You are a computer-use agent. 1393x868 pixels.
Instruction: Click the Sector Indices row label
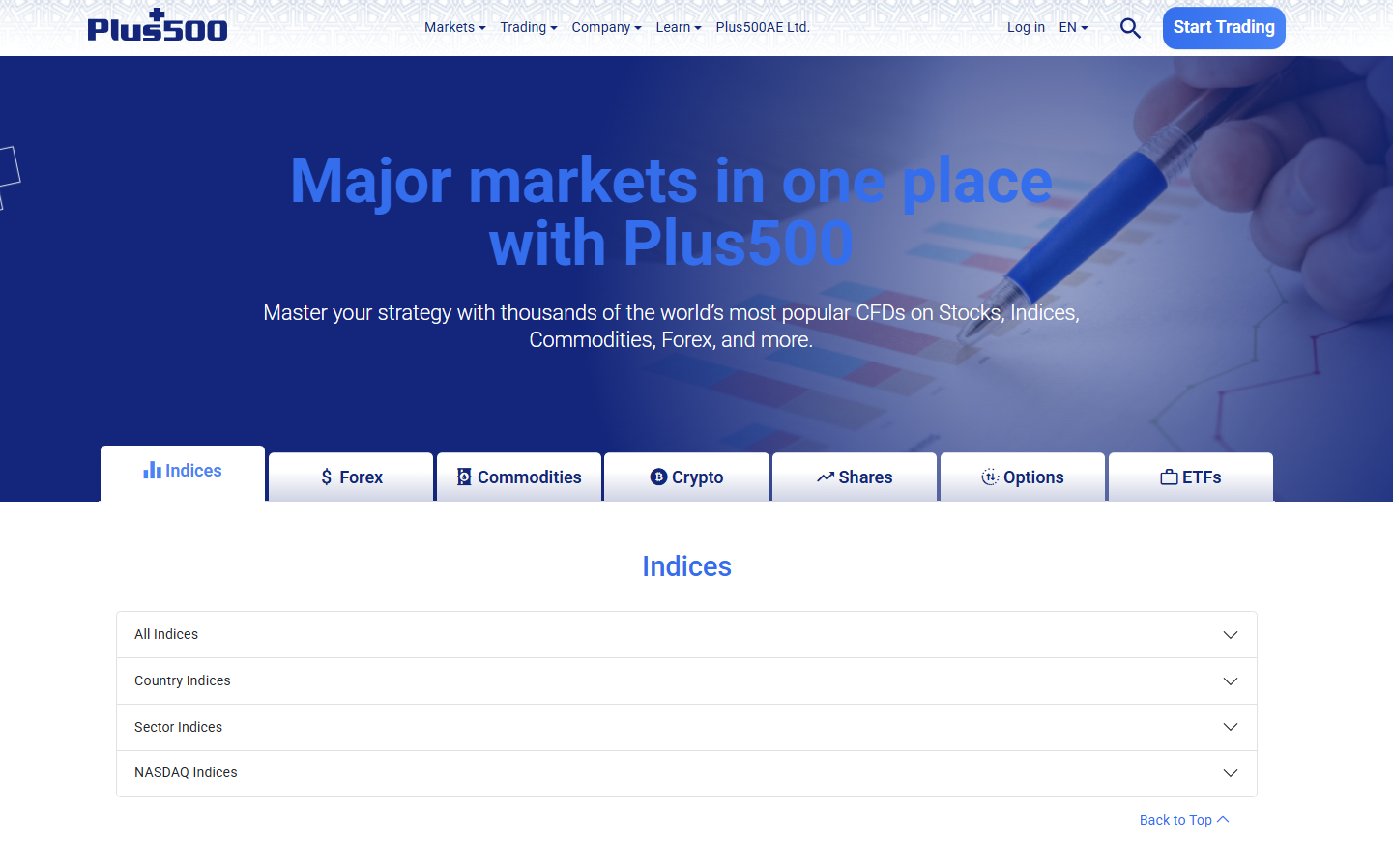pyautogui.click(x=178, y=727)
